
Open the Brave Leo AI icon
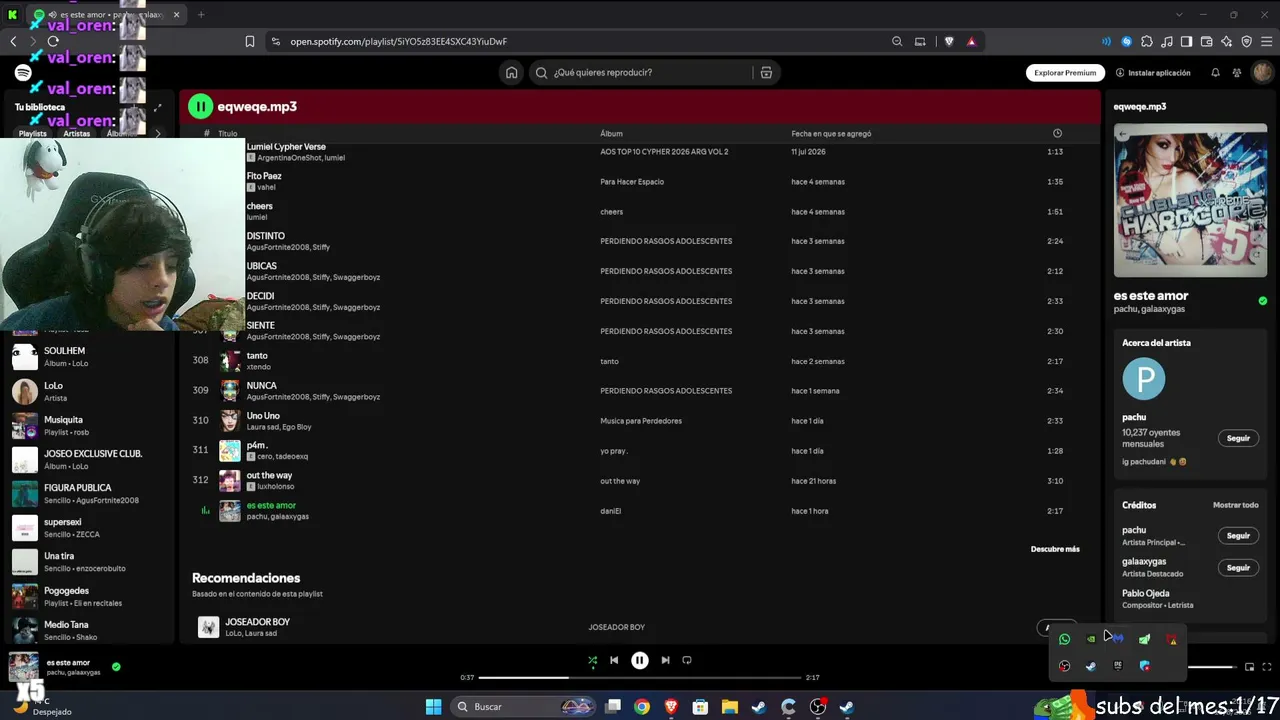[x=1227, y=41]
